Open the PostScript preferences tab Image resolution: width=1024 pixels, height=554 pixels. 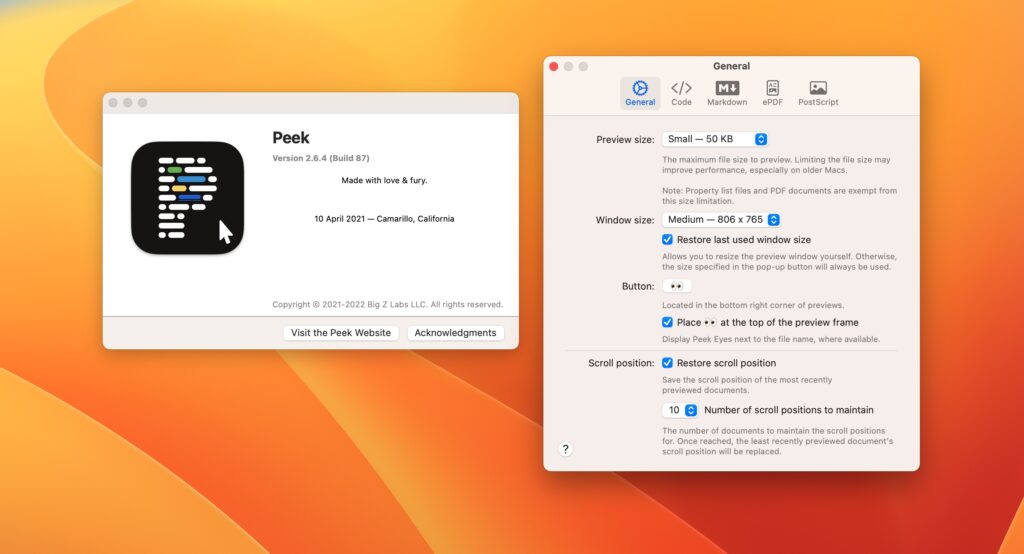coord(818,93)
